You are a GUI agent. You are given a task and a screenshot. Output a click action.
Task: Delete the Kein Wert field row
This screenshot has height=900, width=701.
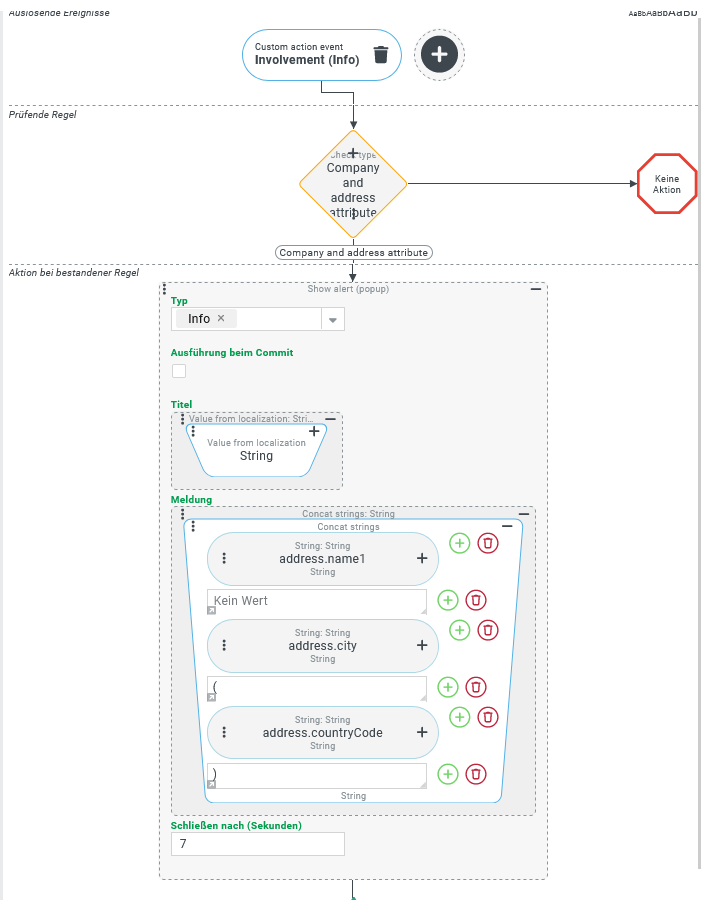pos(476,600)
